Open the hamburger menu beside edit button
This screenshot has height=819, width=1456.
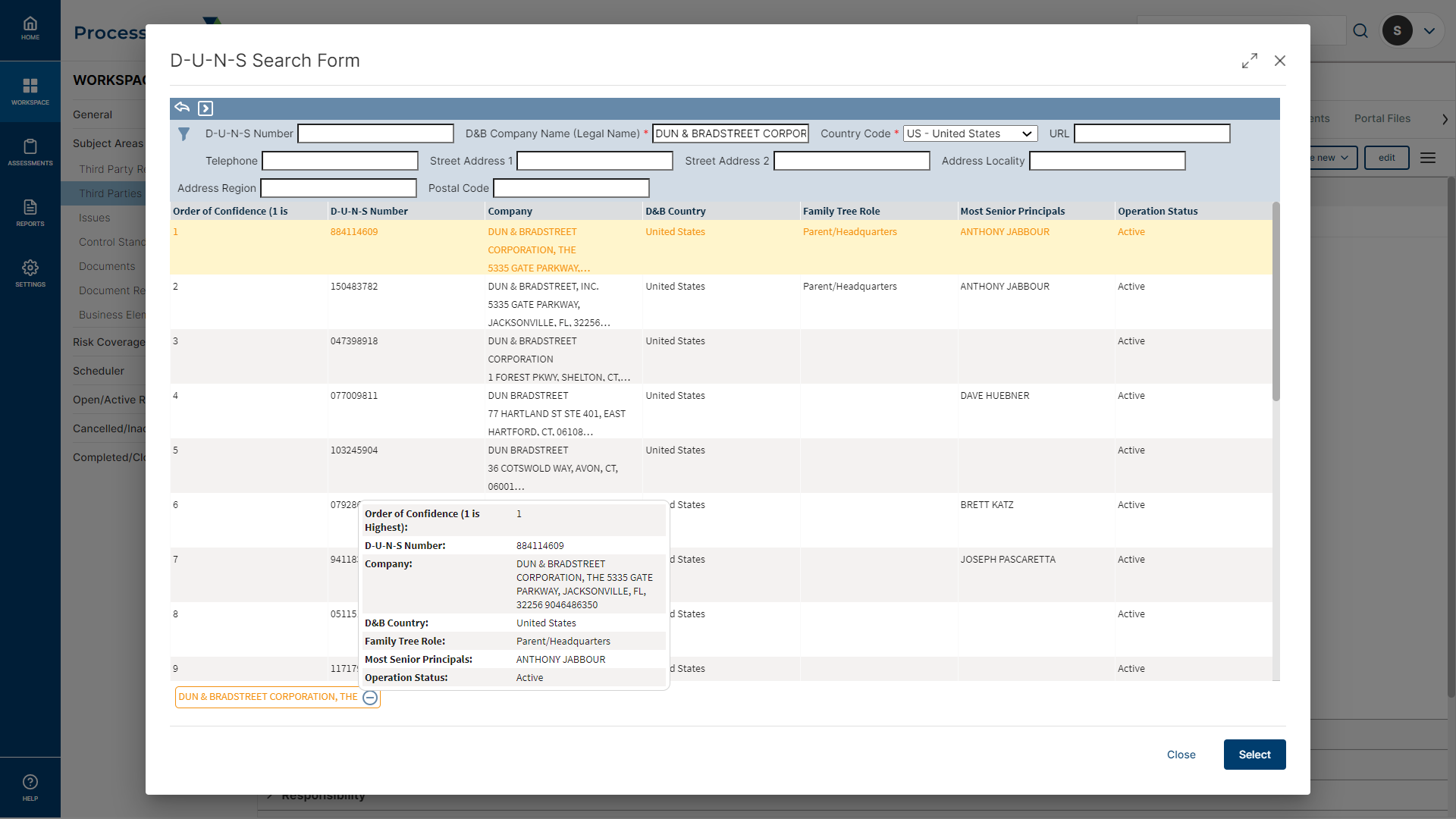1428,158
